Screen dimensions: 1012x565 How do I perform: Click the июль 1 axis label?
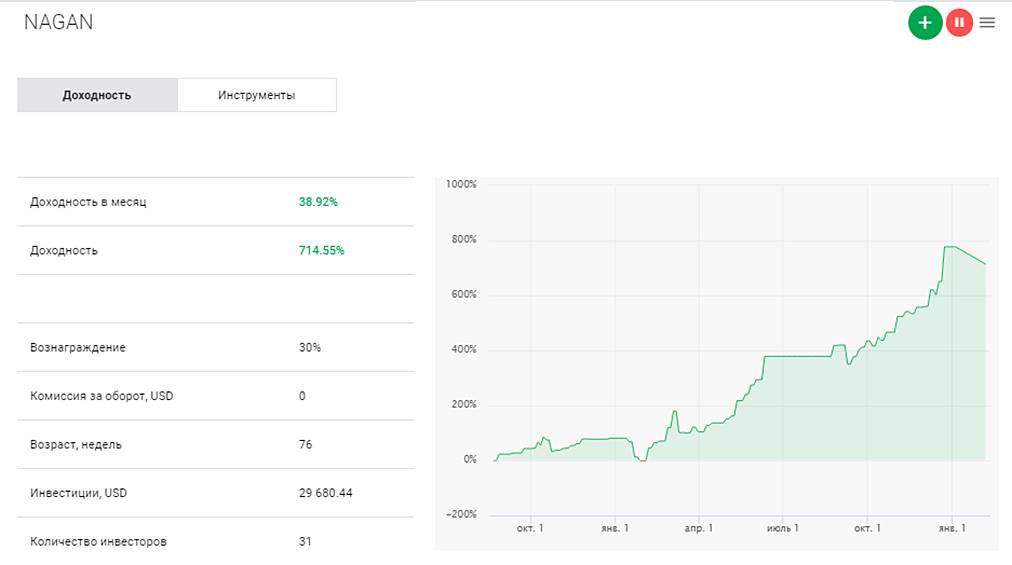(782, 528)
